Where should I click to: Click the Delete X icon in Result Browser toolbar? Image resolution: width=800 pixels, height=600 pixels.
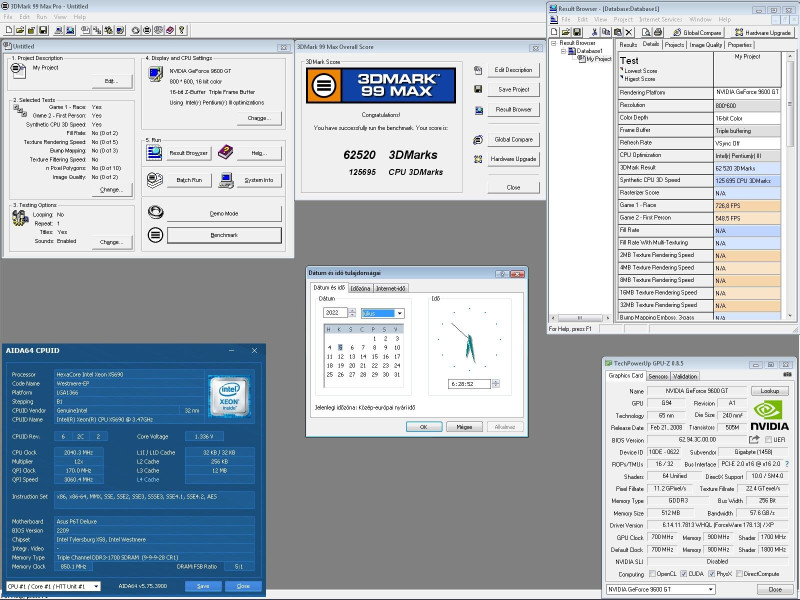tap(629, 32)
